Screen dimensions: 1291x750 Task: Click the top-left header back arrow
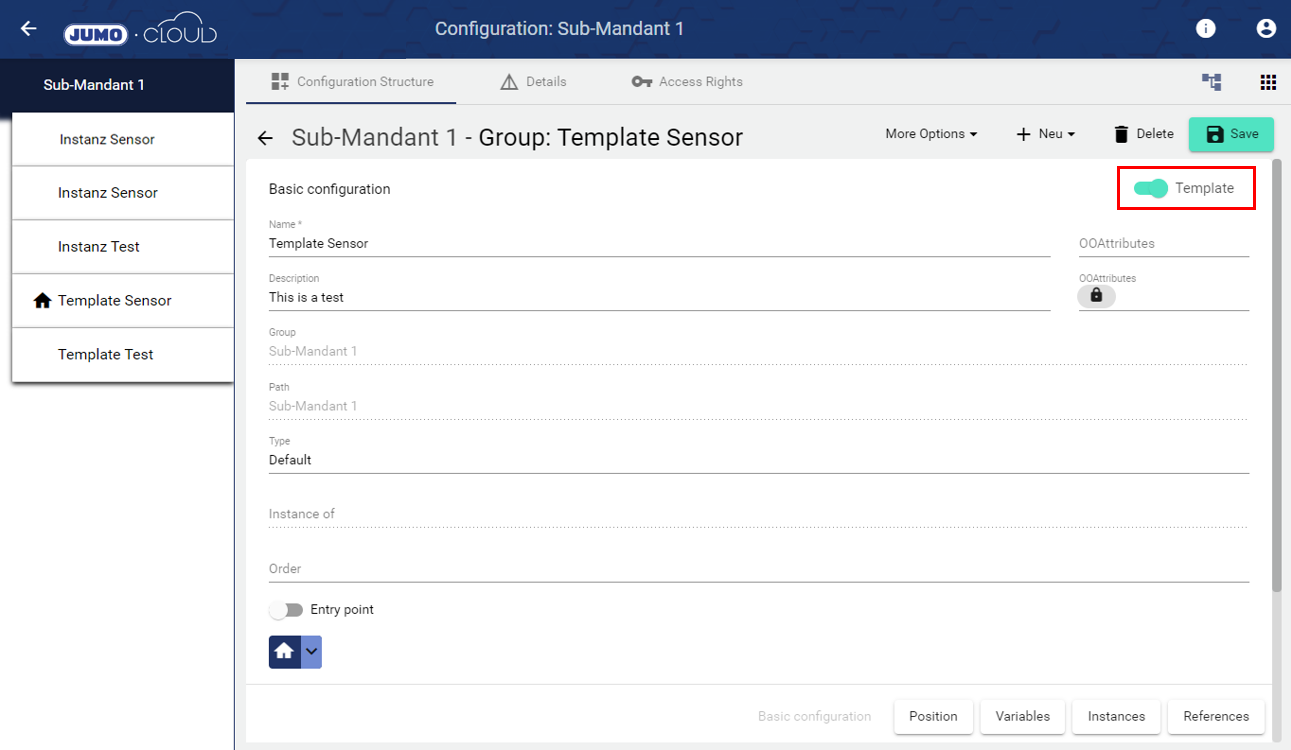(28, 29)
